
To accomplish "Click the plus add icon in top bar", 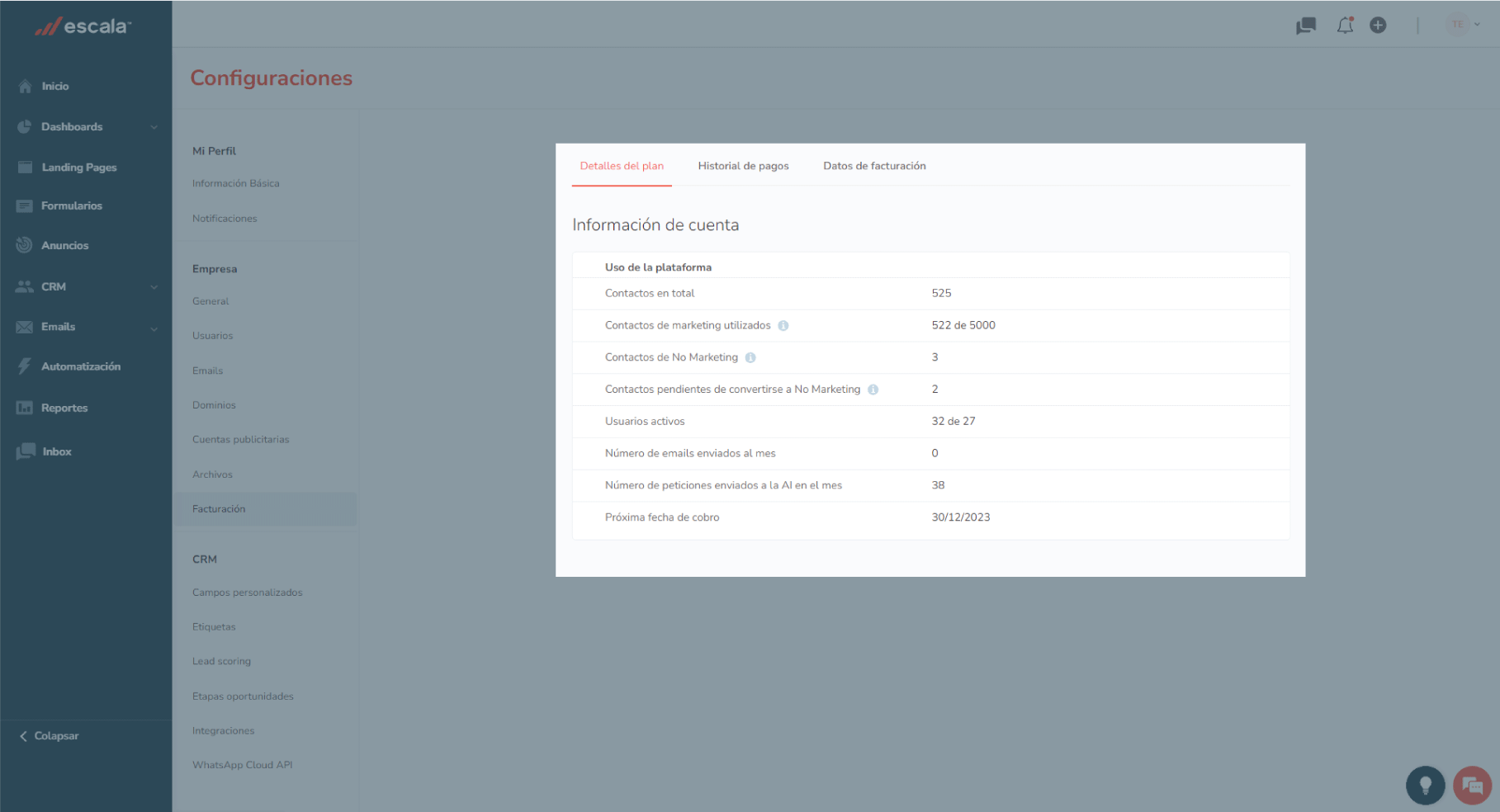I will [x=1378, y=26].
